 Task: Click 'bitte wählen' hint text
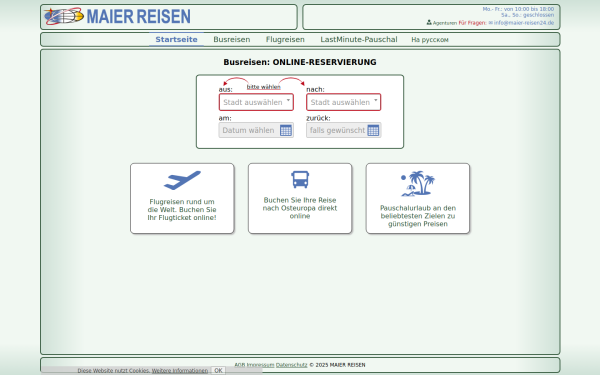[264, 87]
